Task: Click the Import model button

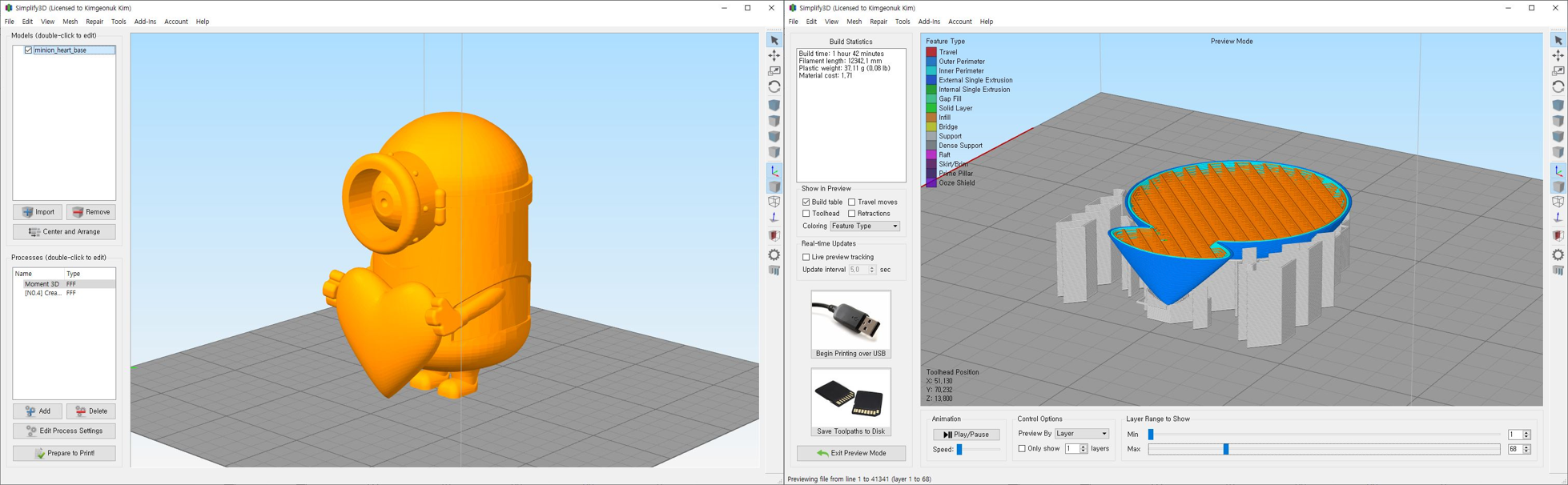Action: point(38,212)
